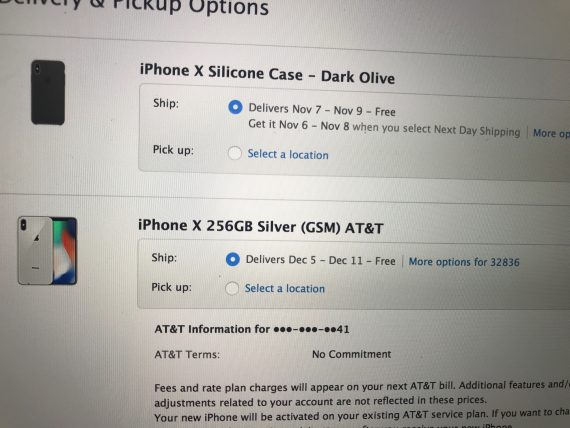Click the iPhone X 256GB Silver title
This screenshot has width=570, height=428.
tap(261, 227)
